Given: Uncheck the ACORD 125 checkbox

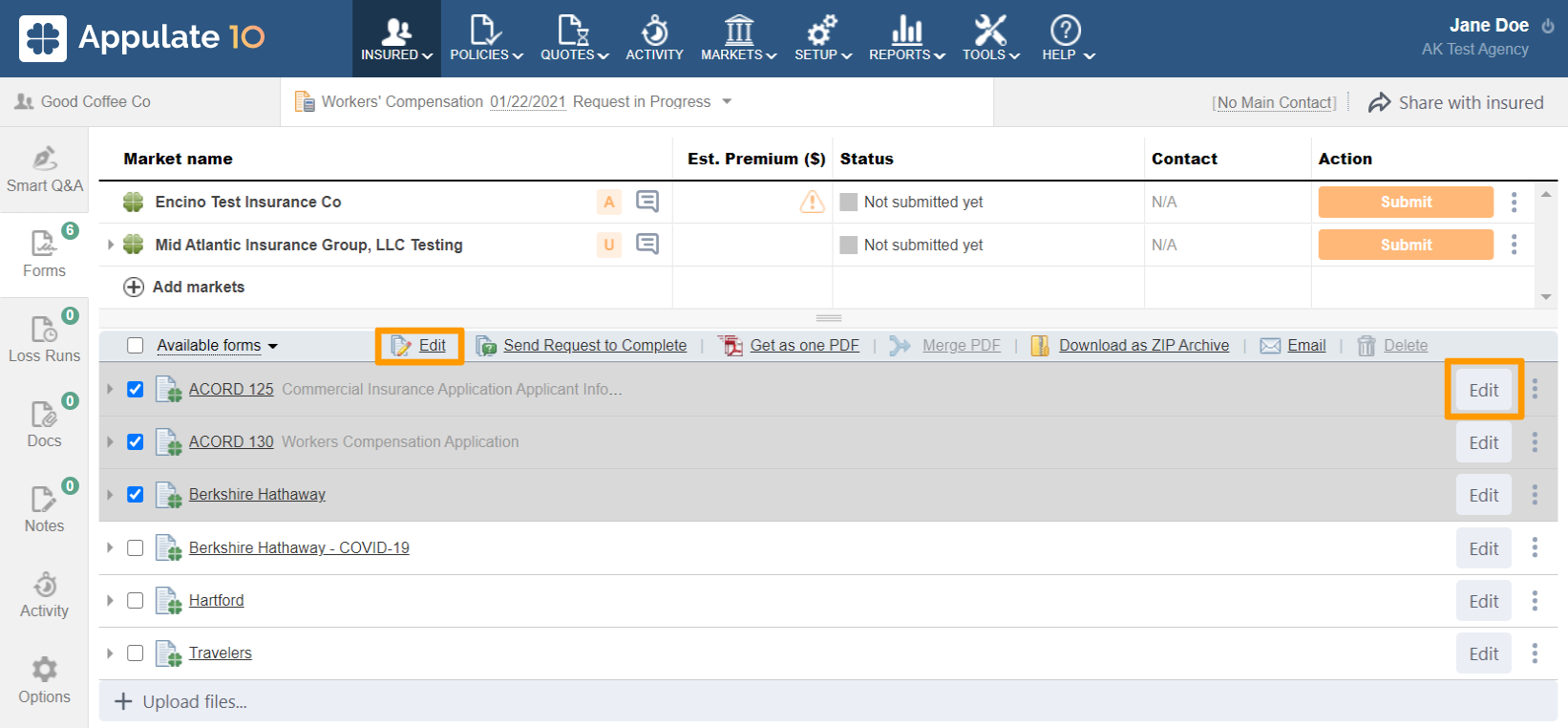Looking at the screenshot, I should 136,389.
